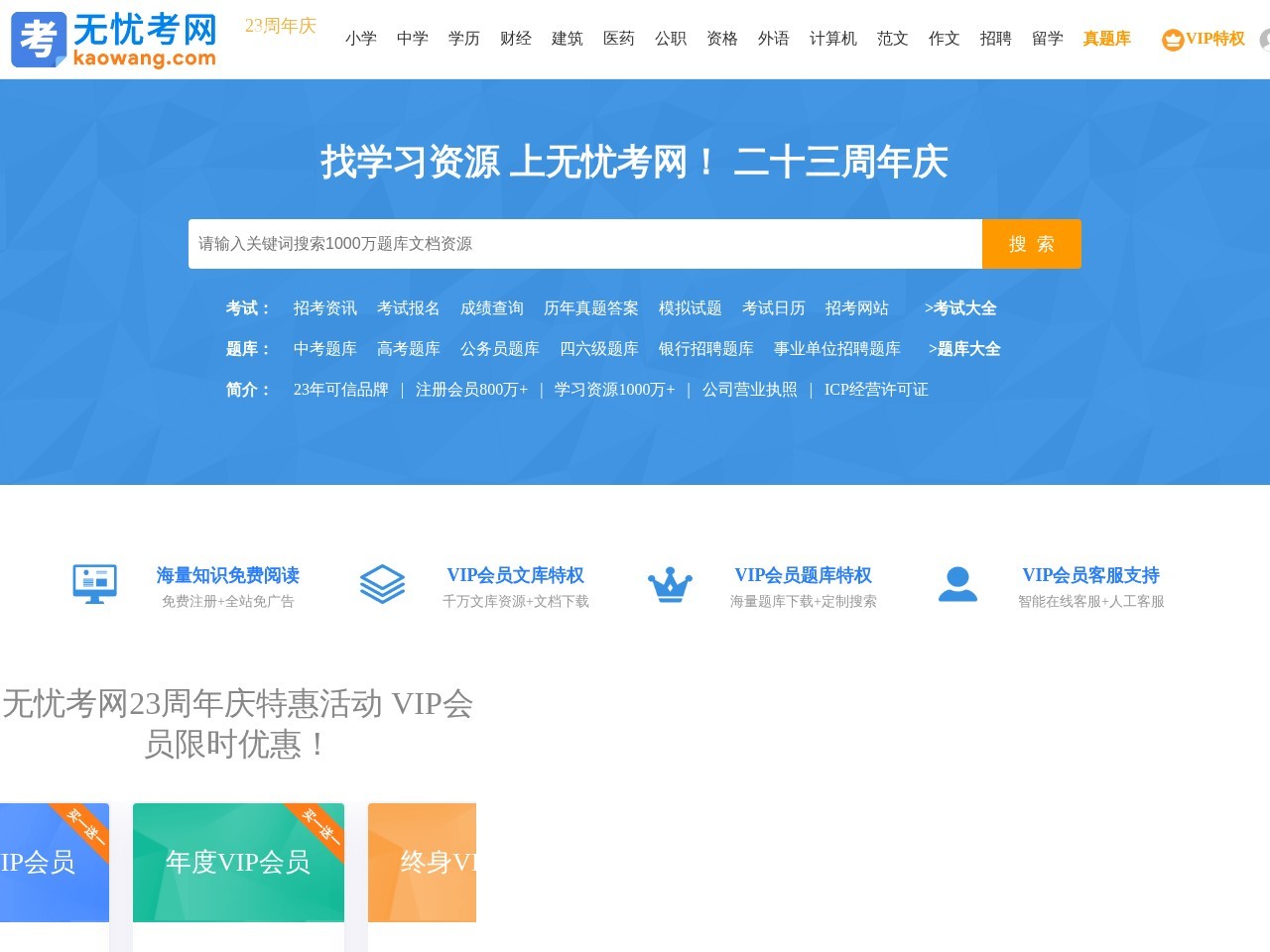Screen dimensions: 1270x952
Task: Click the keyword search input field
Action: 585,243
